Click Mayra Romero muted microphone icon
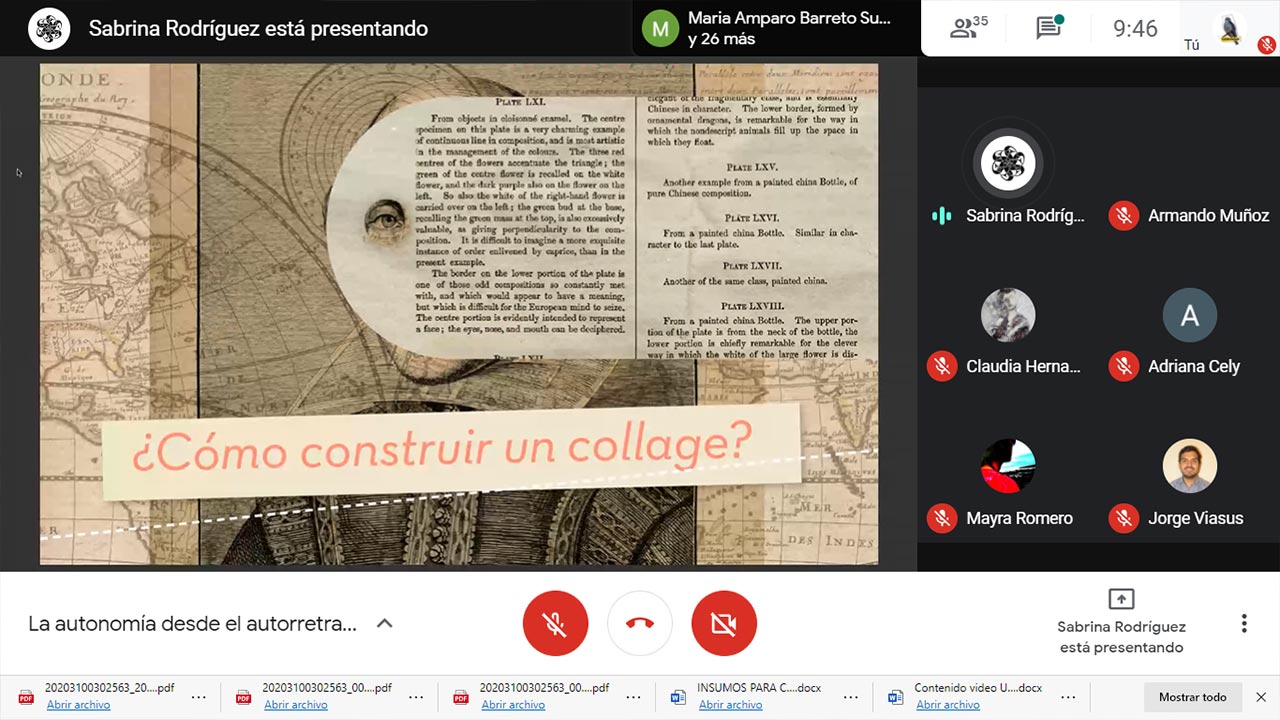The height and width of the screenshot is (720, 1280). tap(942, 518)
